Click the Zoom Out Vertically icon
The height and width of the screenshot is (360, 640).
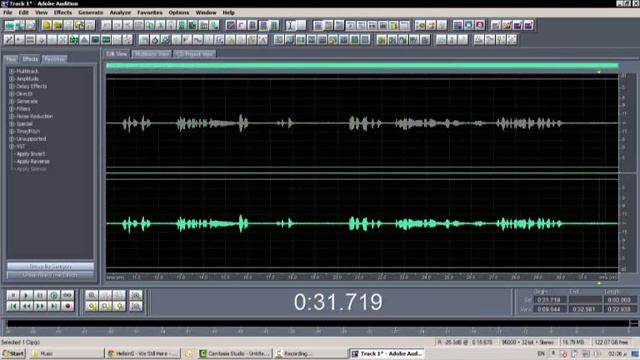point(136,306)
